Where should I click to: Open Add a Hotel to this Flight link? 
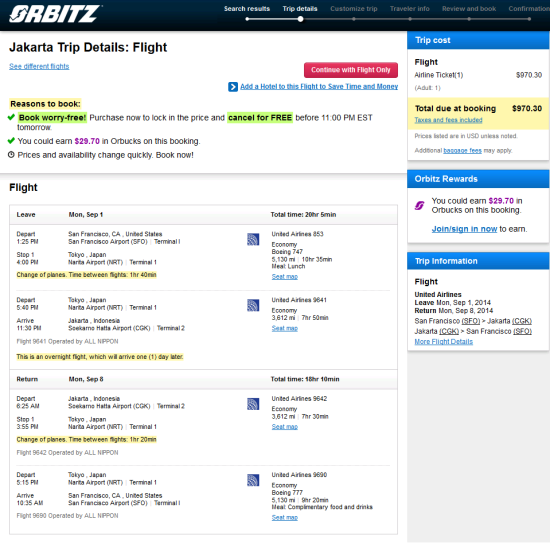(319, 87)
